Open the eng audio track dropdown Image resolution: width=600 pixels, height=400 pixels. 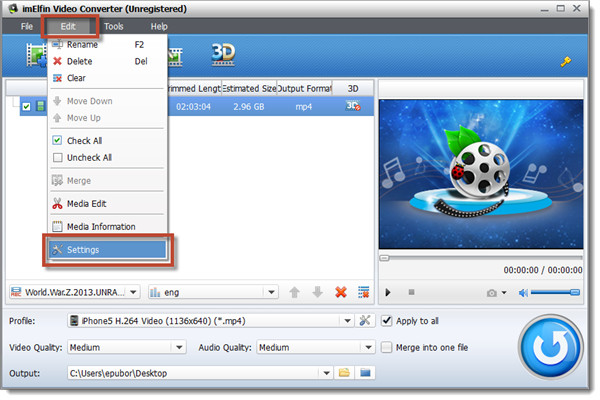271,292
